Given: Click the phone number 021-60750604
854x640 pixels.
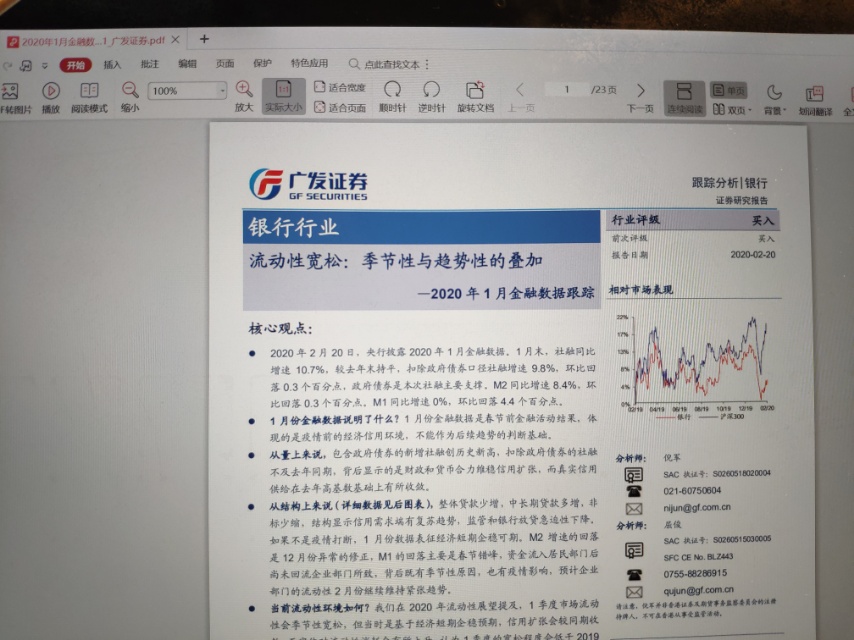Looking at the screenshot, I should click(692, 491).
